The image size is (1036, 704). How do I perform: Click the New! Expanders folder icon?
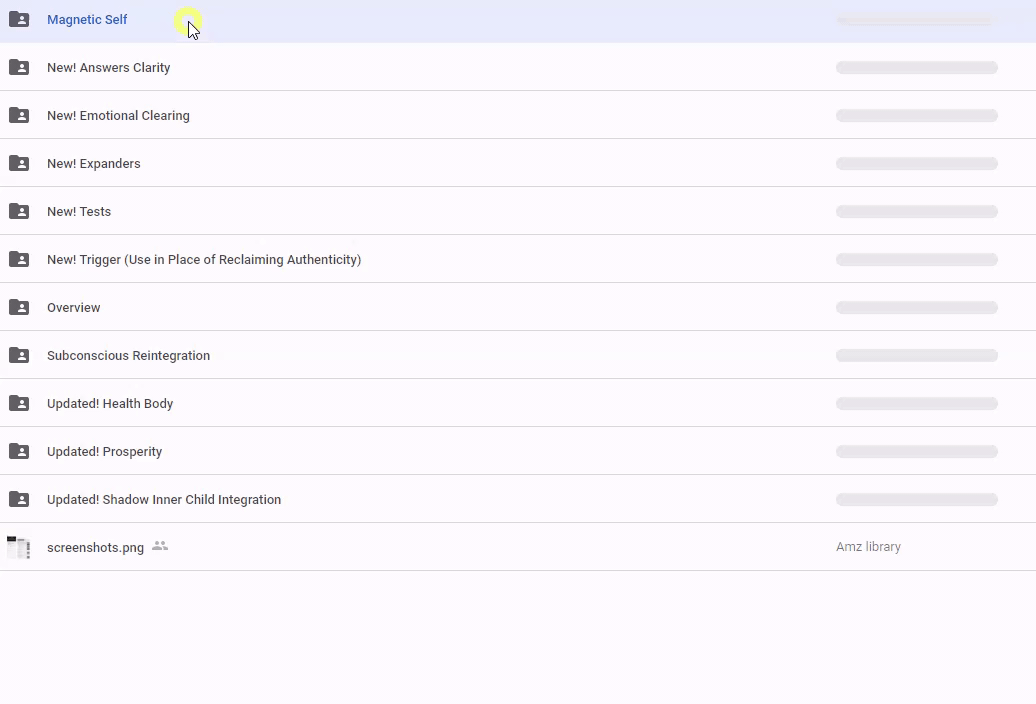pyautogui.click(x=19, y=163)
